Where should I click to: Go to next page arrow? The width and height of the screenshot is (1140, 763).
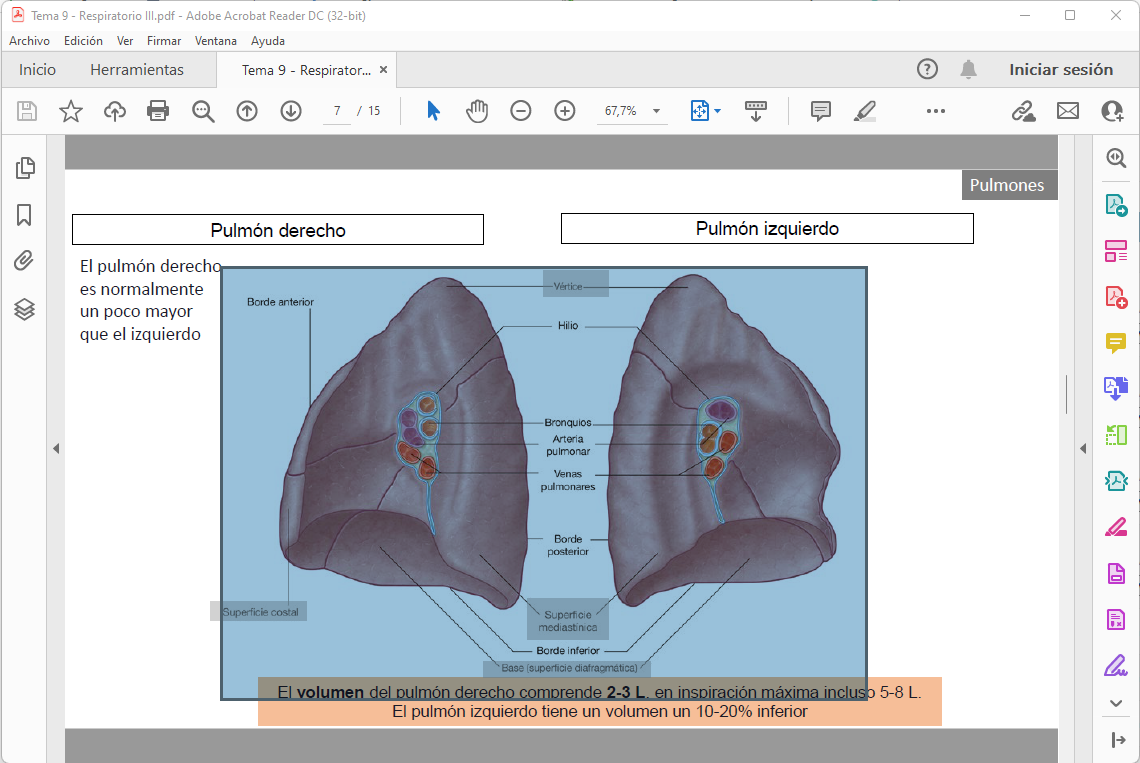tap(291, 111)
